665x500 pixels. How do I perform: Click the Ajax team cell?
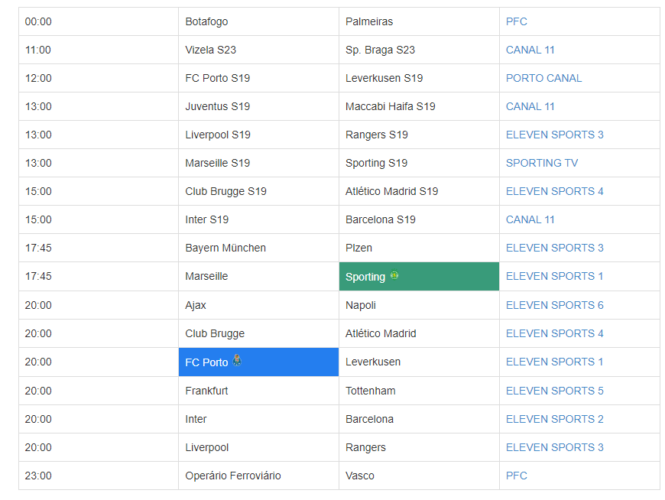click(259, 305)
